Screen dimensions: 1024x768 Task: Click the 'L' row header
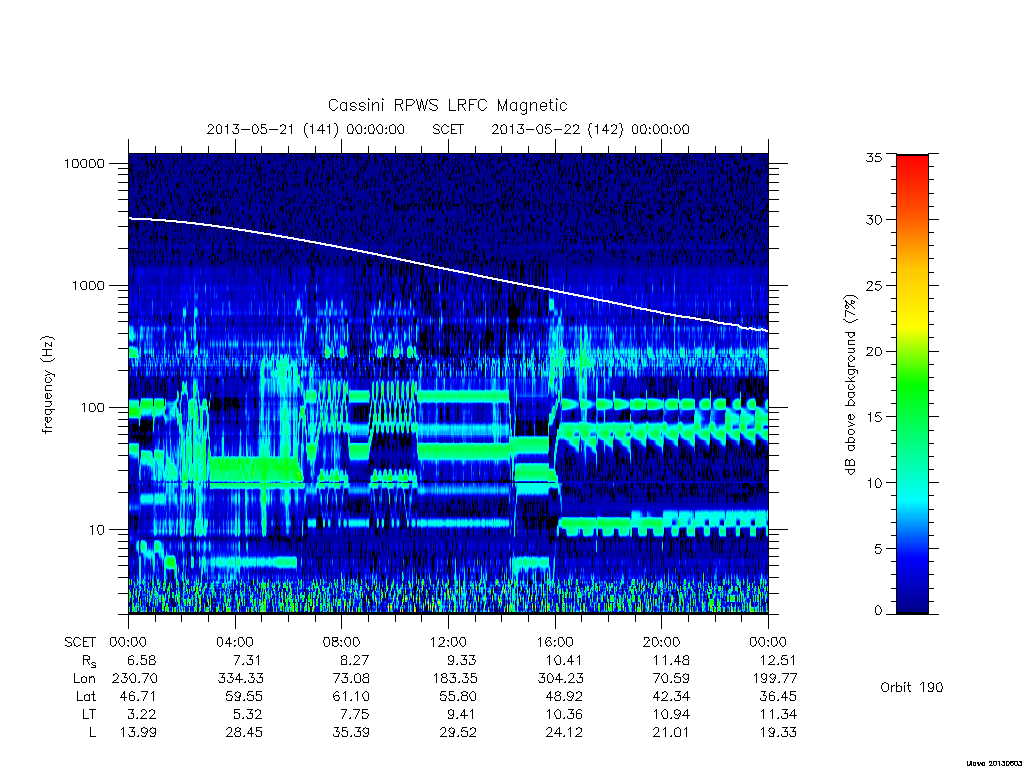92,732
